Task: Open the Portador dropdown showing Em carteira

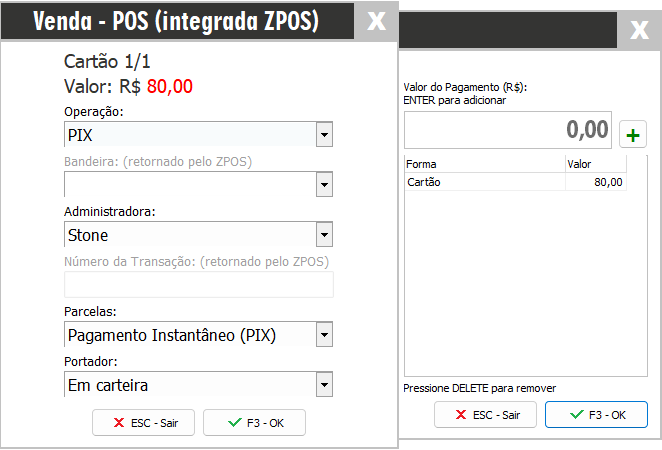Action: [x=323, y=384]
